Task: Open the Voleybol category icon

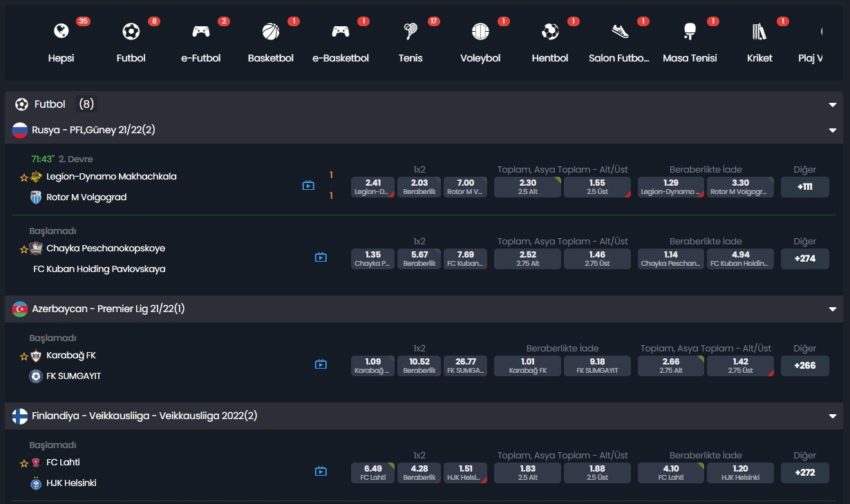Action: (x=480, y=32)
